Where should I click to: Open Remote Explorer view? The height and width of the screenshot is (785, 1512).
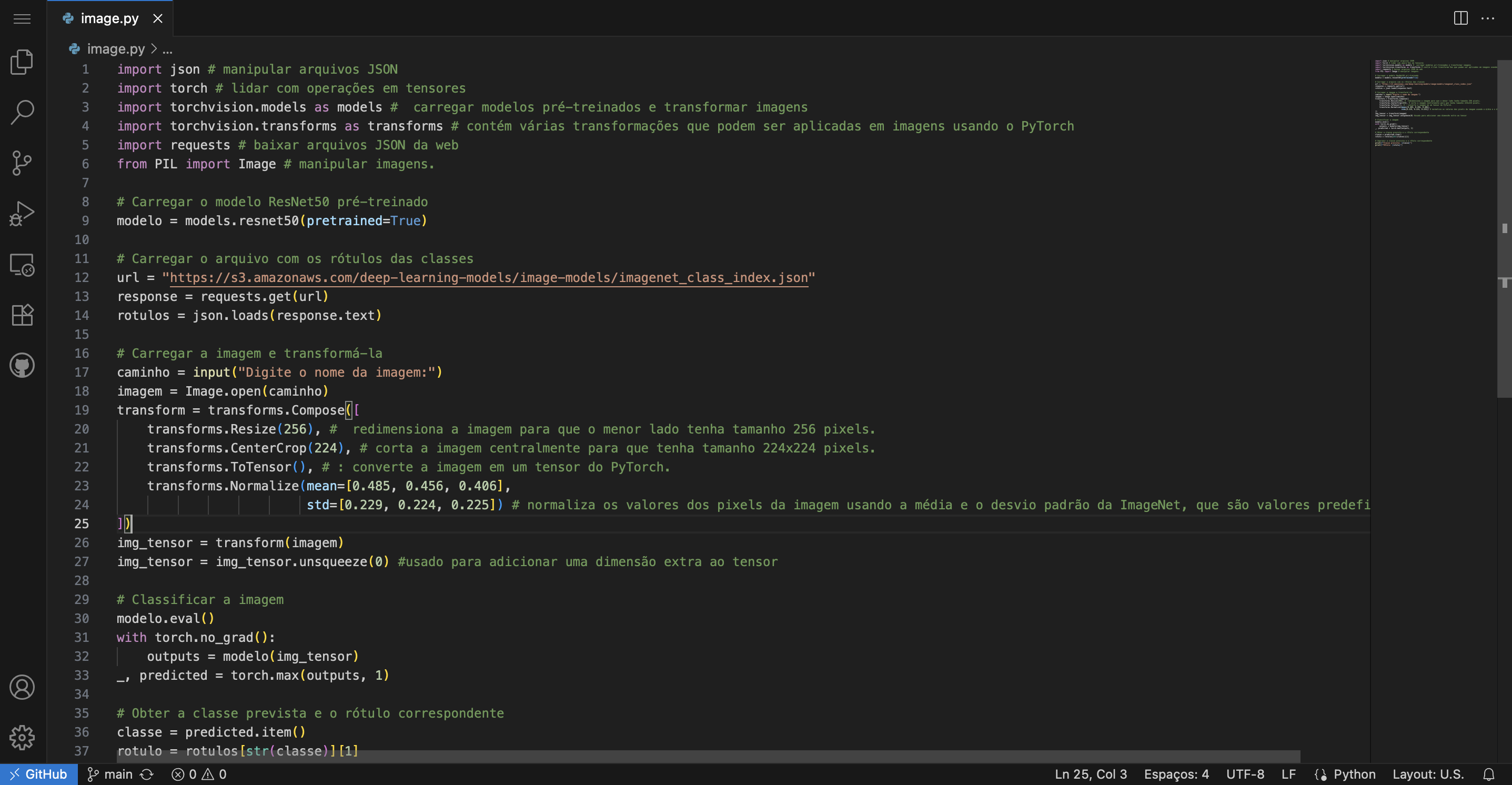[x=22, y=265]
